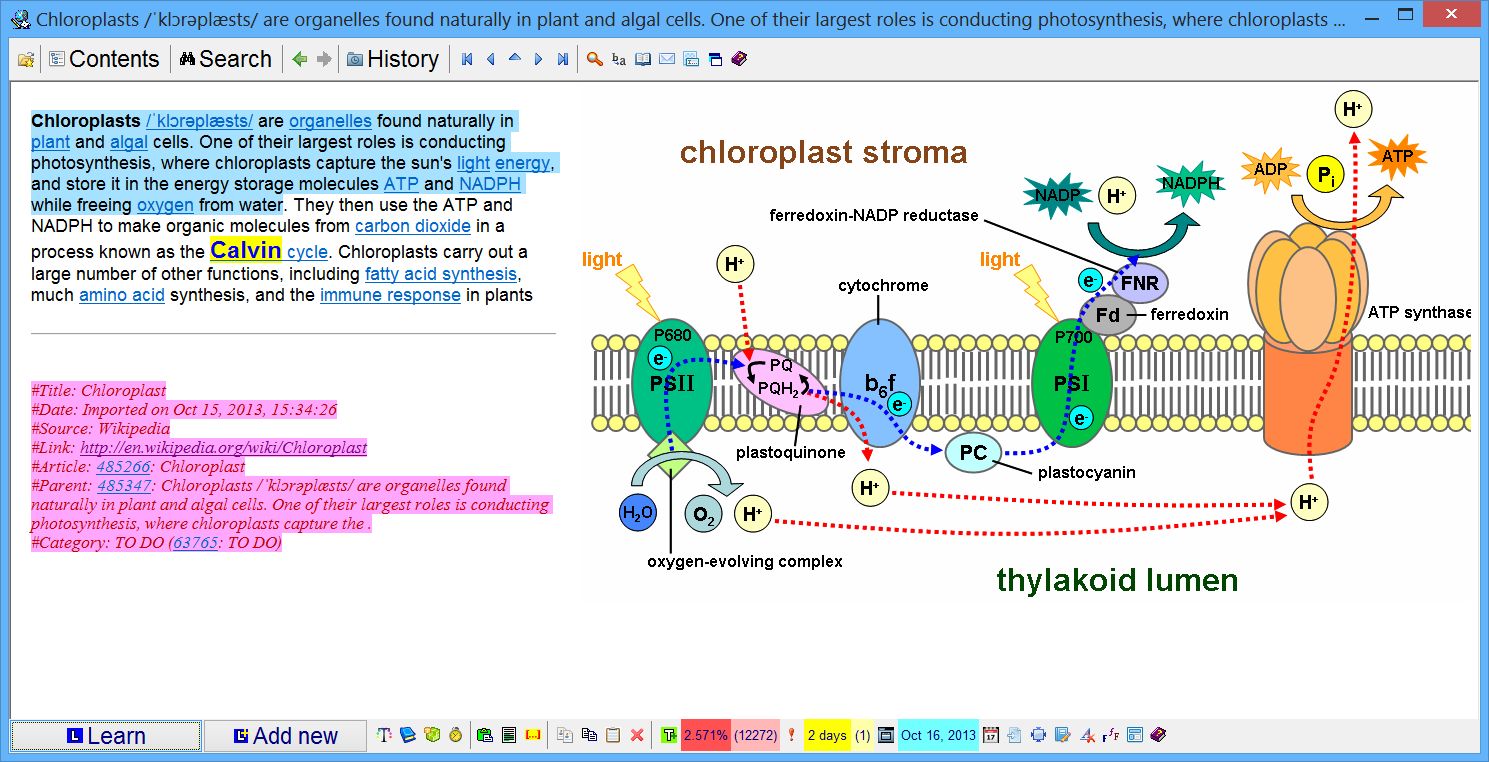Open the en.wikipedia.org Chloroplast URL
1489x762 pixels.
click(x=223, y=448)
